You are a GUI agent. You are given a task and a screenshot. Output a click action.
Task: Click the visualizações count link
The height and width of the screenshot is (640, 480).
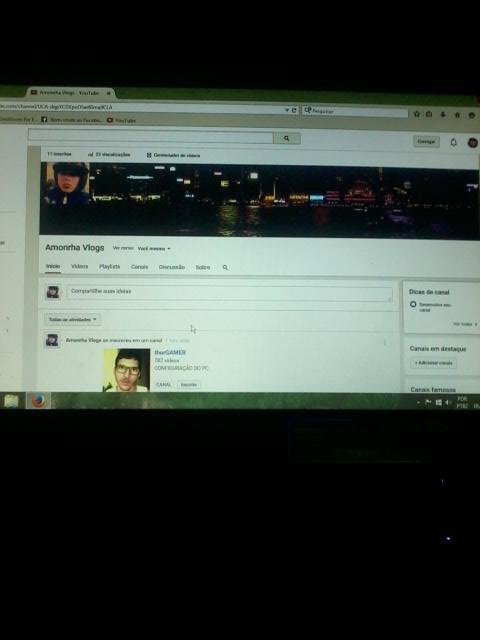click(109, 155)
